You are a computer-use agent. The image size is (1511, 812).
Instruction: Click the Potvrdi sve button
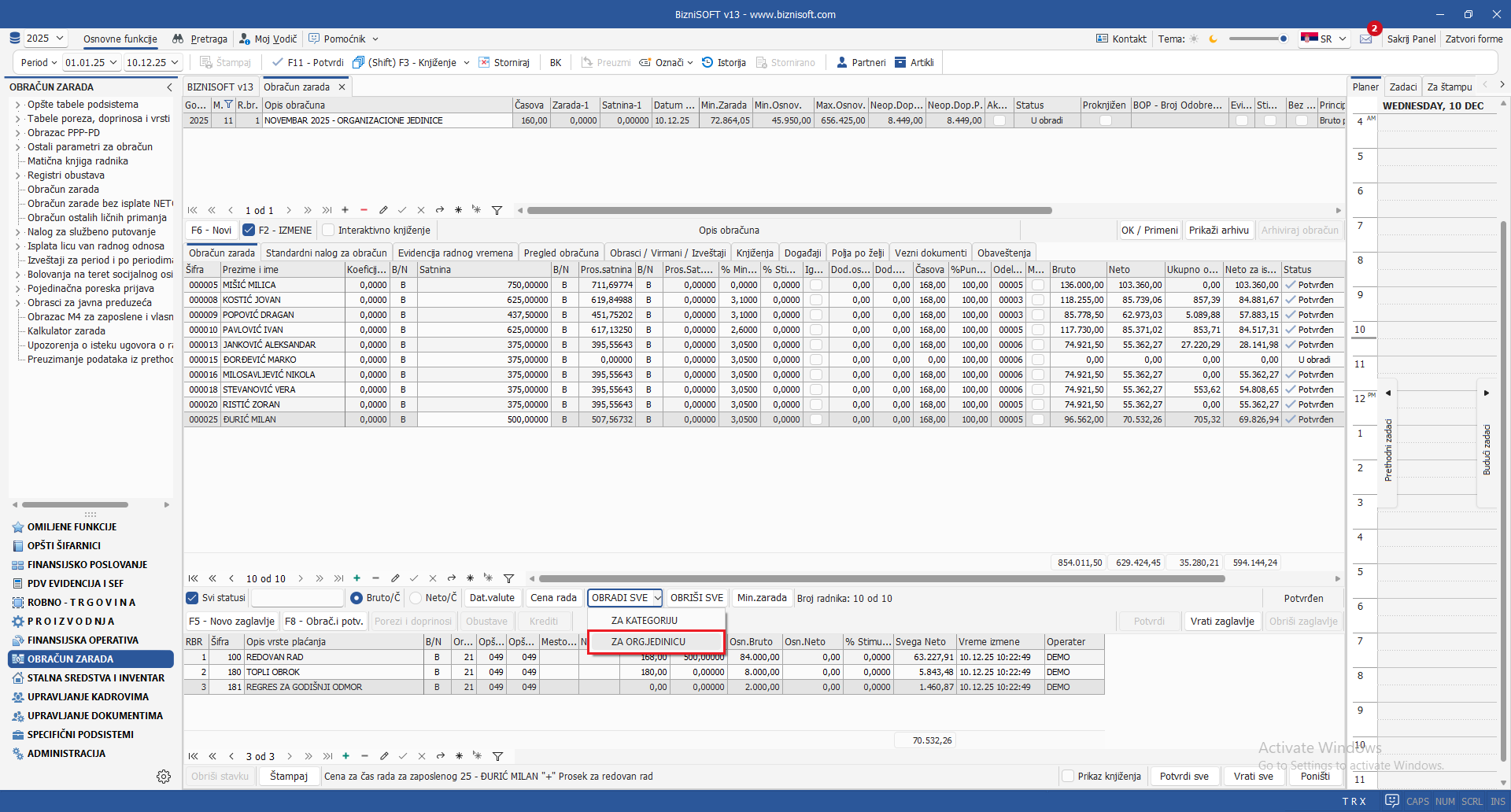pyautogui.click(x=1184, y=777)
